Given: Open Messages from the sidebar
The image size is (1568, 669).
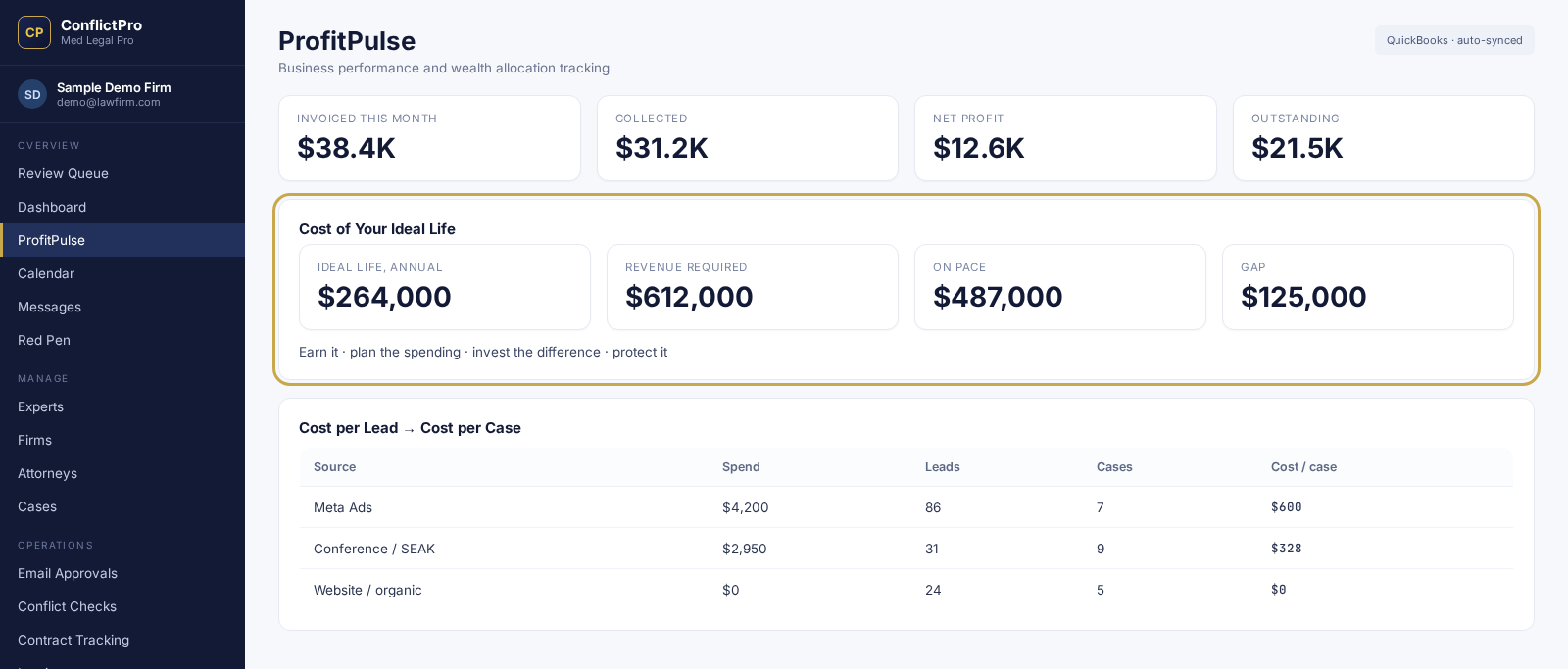Looking at the screenshot, I should click(x=122, y=307).
